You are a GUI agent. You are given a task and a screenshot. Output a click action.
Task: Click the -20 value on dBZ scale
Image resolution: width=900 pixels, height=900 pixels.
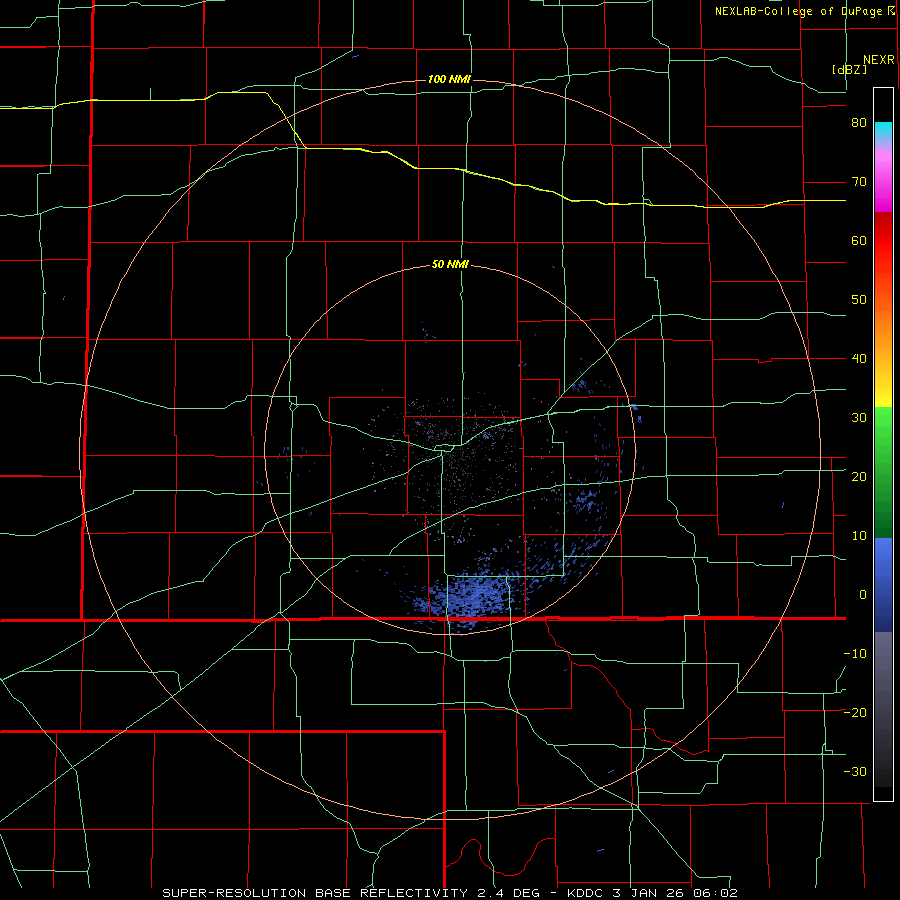(x=855, y=713)
